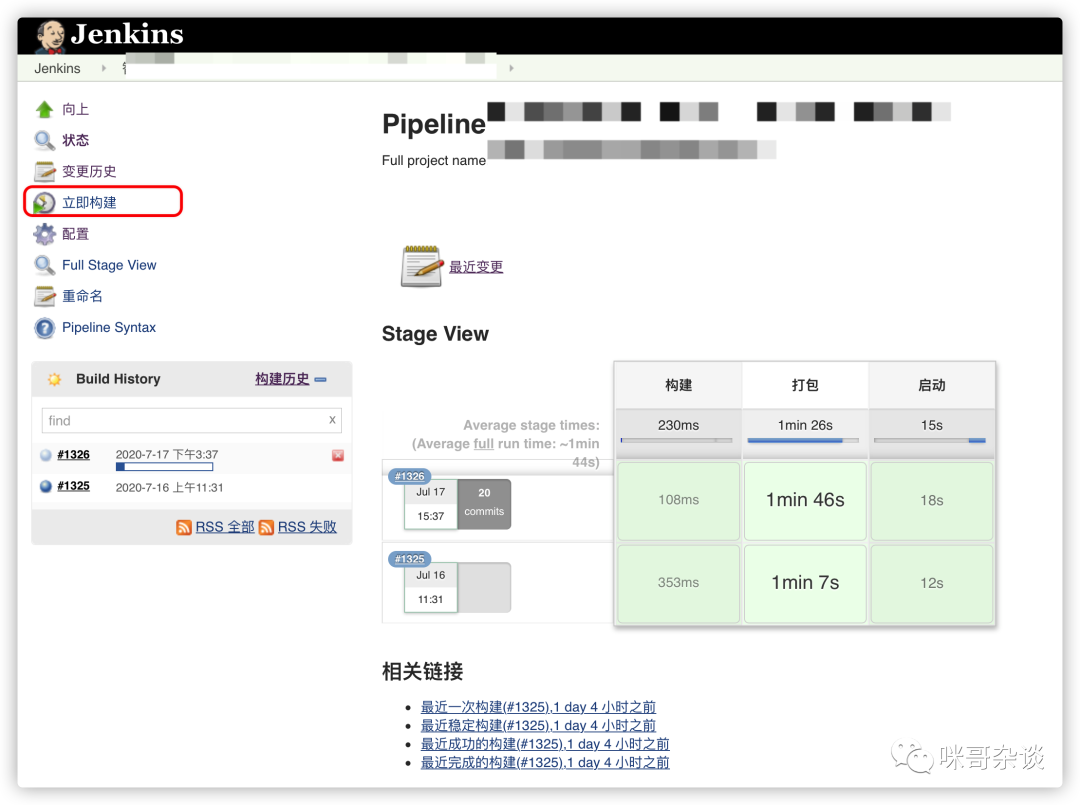Expand the breadcrumb arrow after Jenkins
Image resolution: width=1080 pixels, height=805 pixels.
[x=104, y=68]
